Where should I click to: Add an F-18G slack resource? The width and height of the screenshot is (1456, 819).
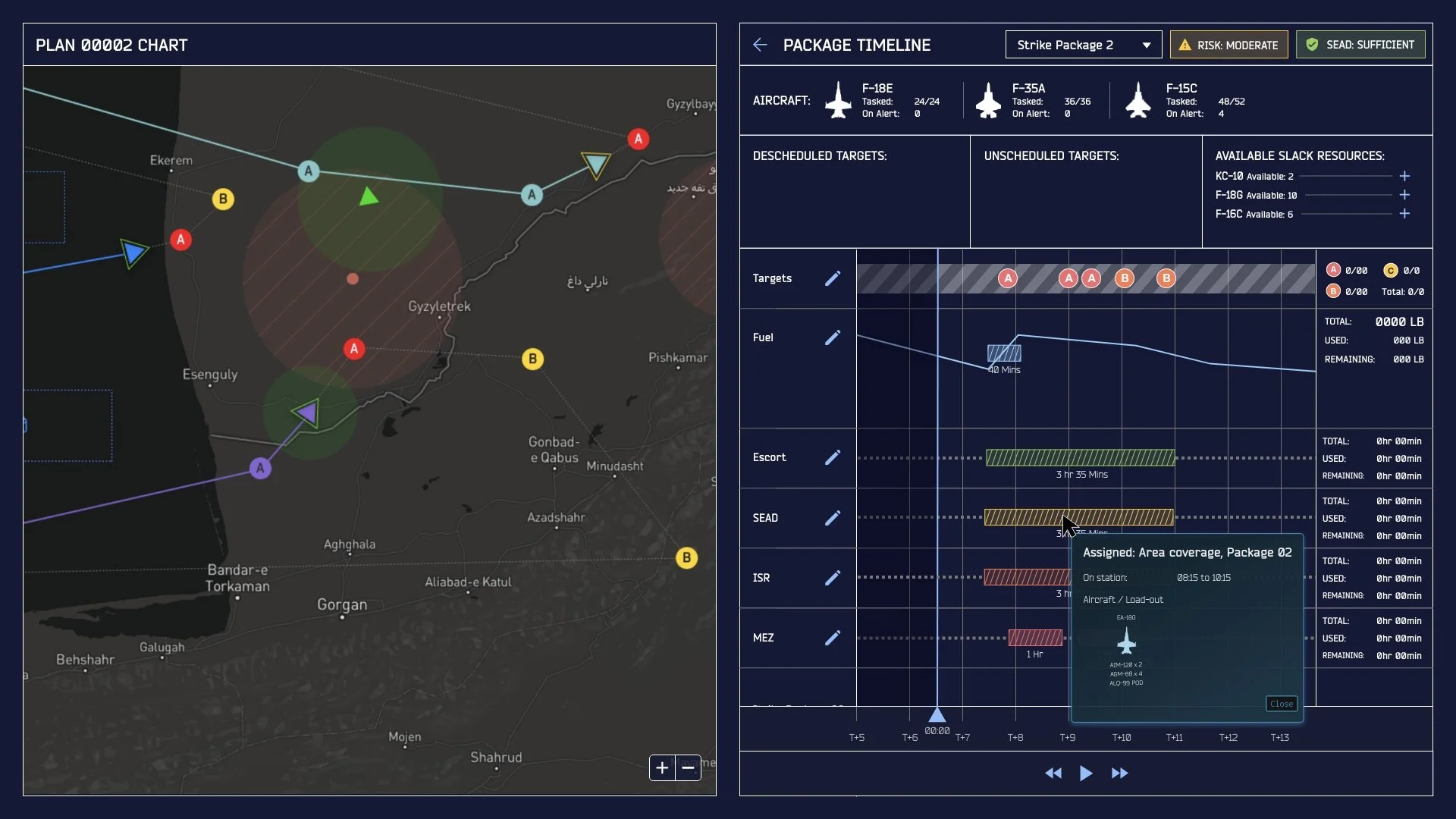pos(1404,195)
